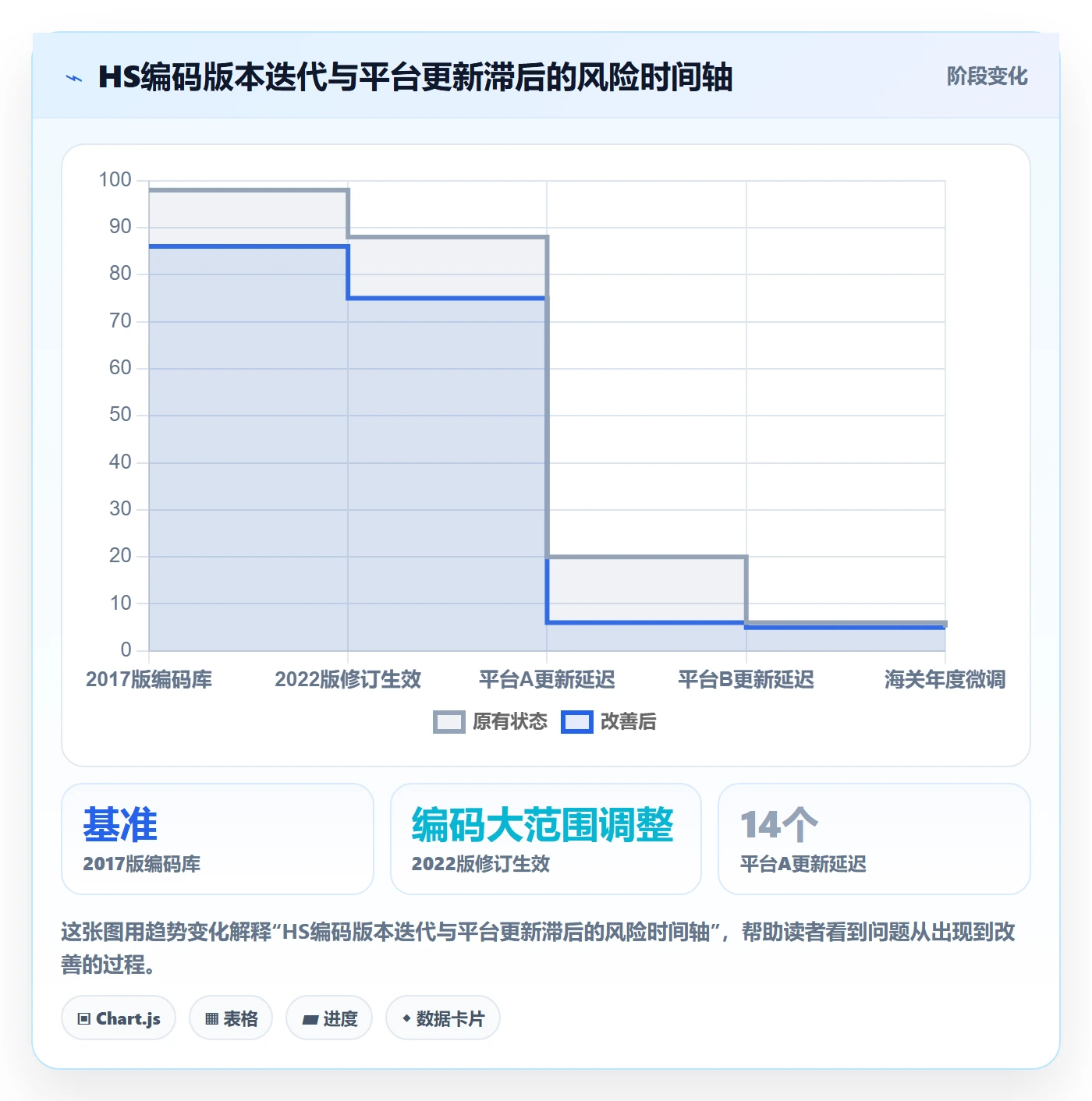Toggle the 原有状态 legend swatch
Screen dimensions: 1092x1101
(449, 722)
